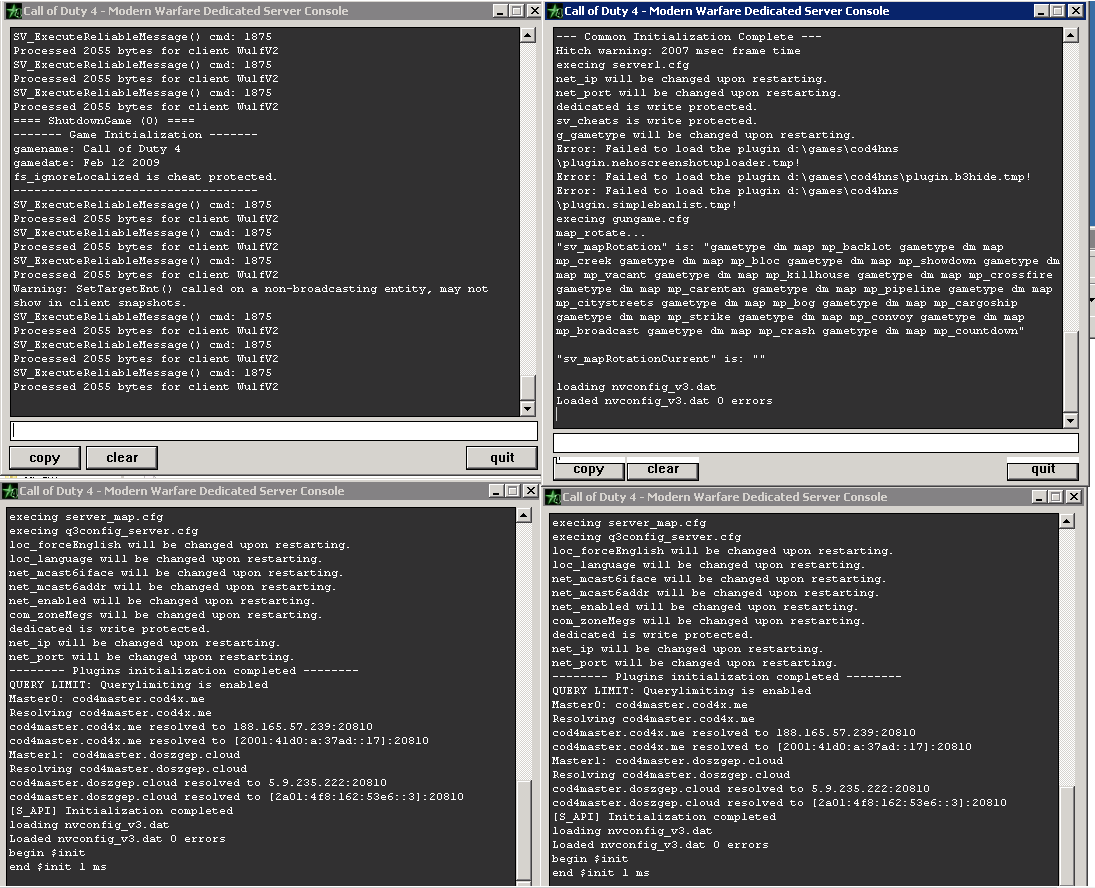Click 'Master0: cod4master.cod4x.me' in lower-left console
Viewport: 1095px width, 888px height.
pyautogui.click(x=107, y=699)
